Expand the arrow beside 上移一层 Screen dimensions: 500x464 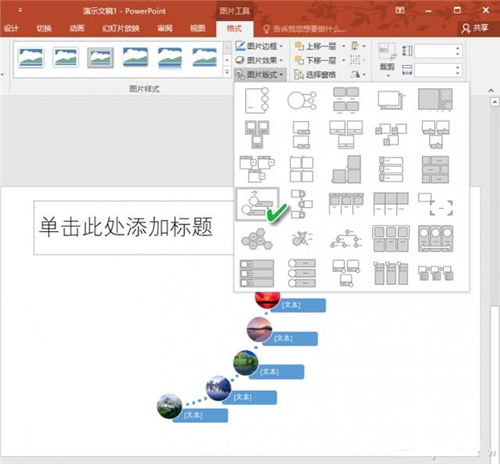coord(343,46)
